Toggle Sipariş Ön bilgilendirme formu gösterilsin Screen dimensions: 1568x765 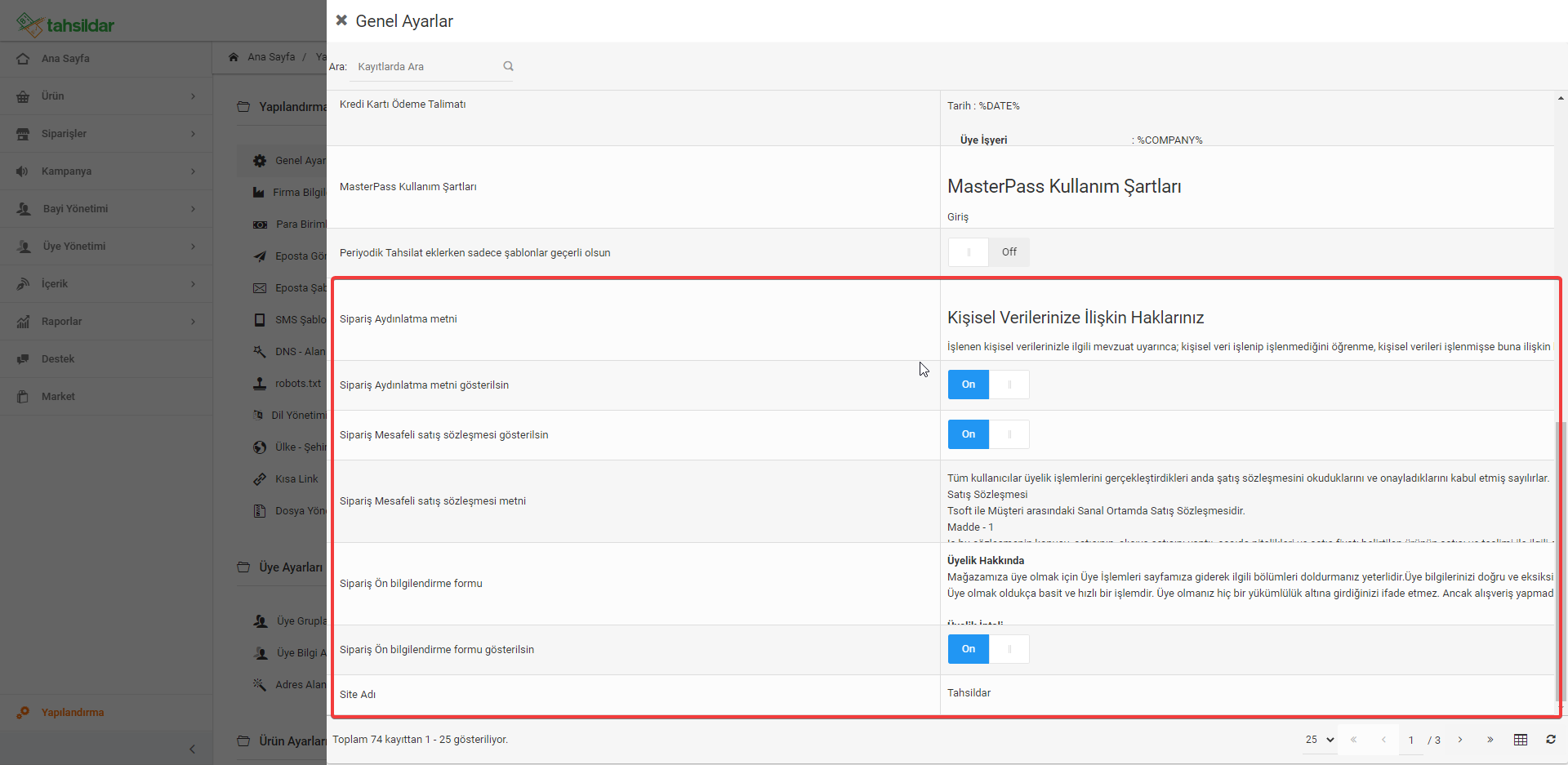coord(988,649)
